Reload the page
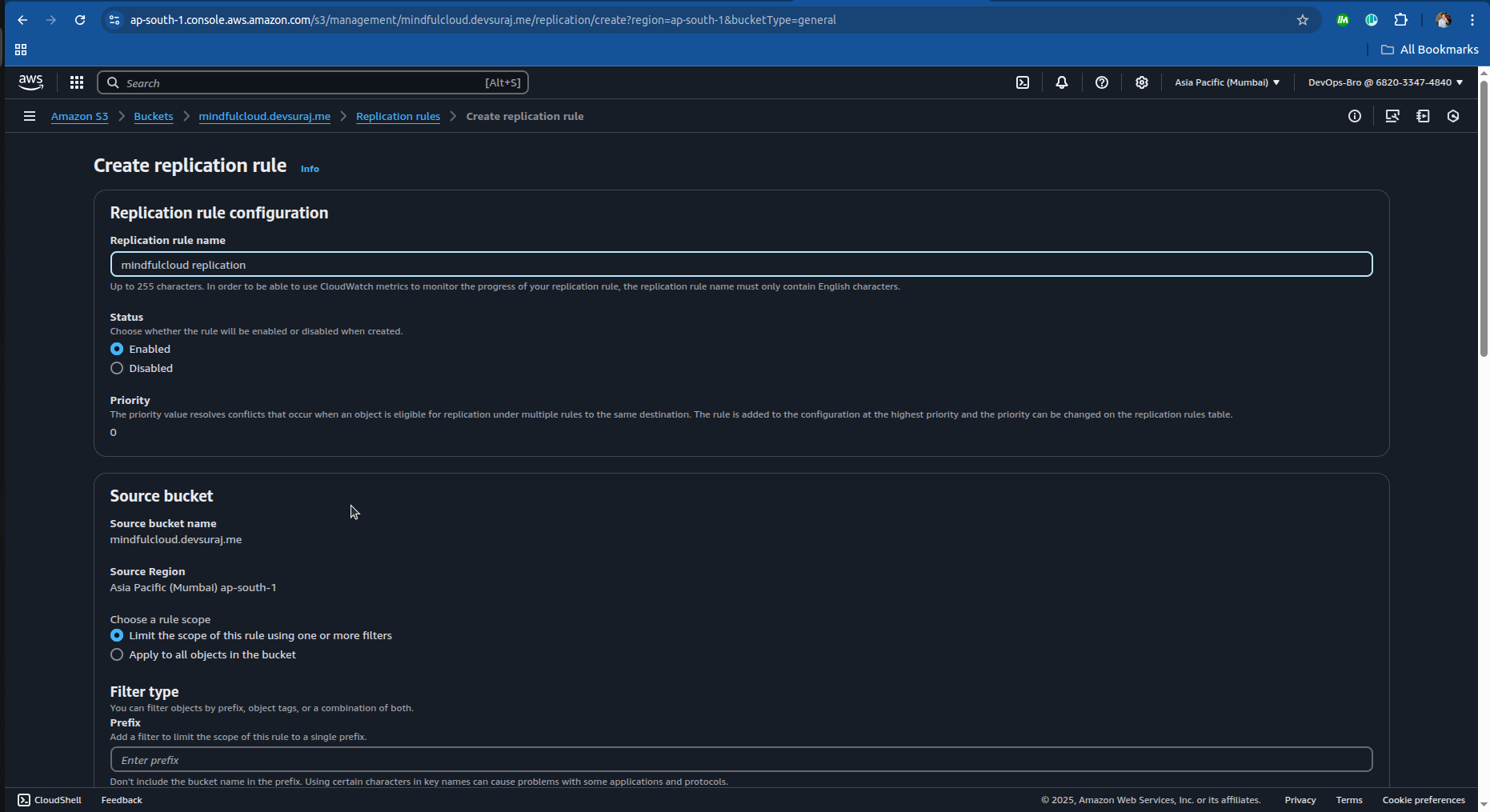Image resolution: width=1490 pixels, height=812 pixels. coord(80,20)
